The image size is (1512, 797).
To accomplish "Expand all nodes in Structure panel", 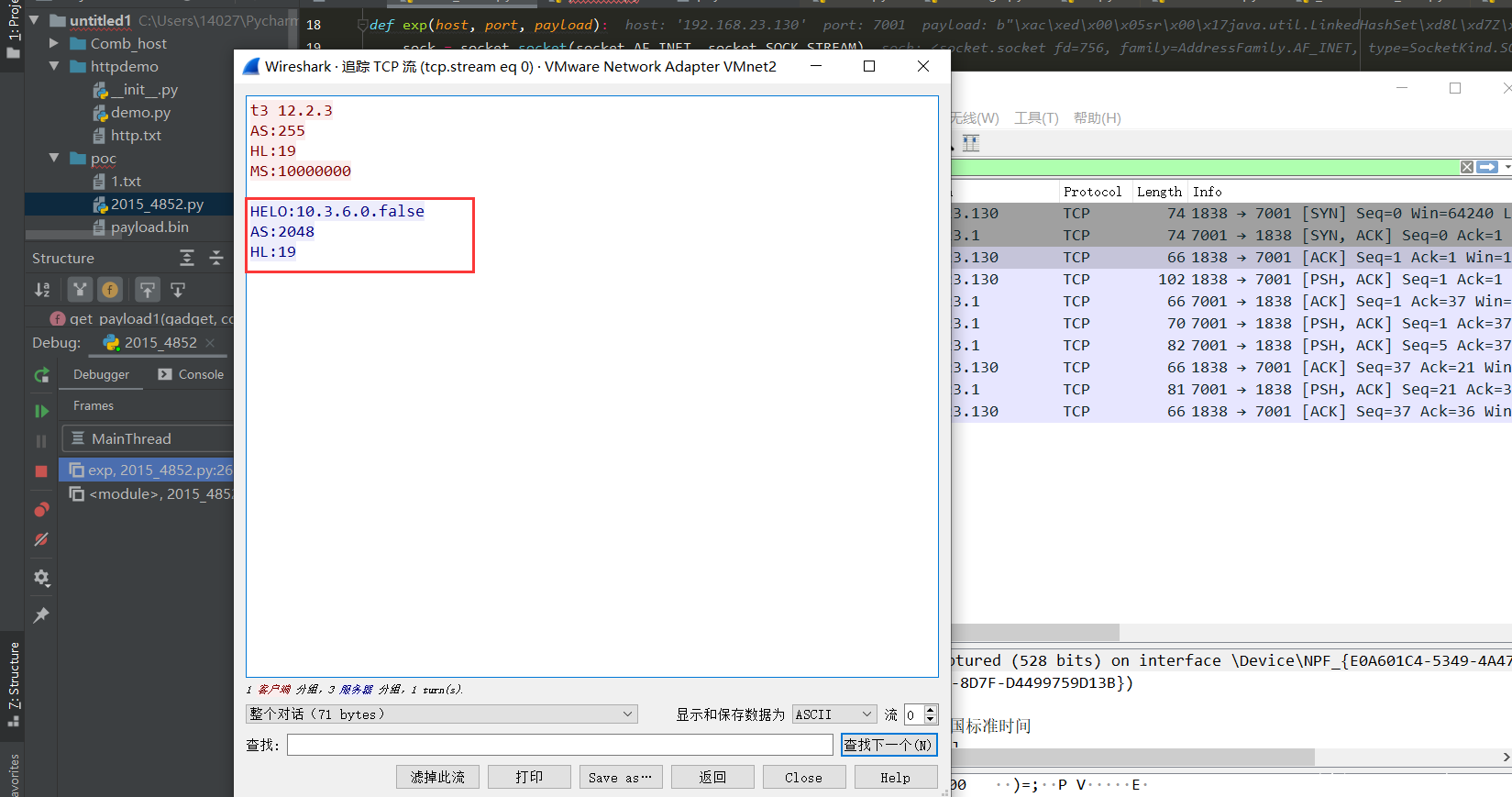I will (x=187, y=258).
